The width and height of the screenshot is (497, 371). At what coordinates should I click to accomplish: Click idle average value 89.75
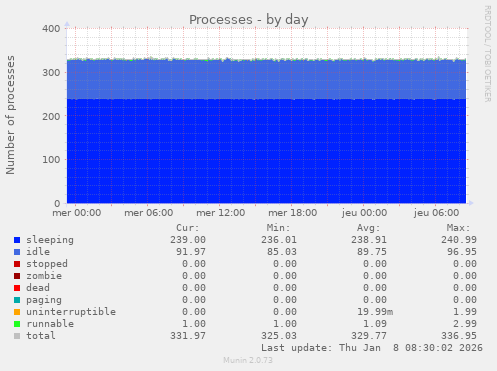click(372, 252)
